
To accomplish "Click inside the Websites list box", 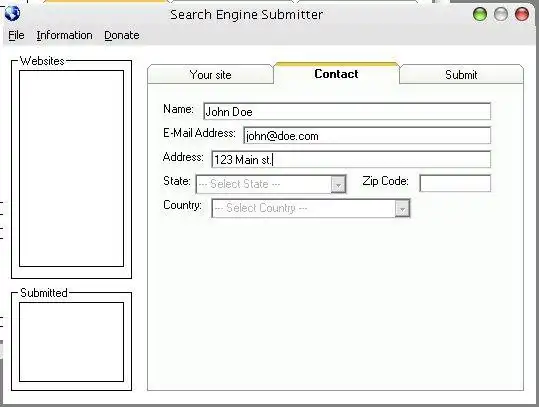I will tap(72, 168).
